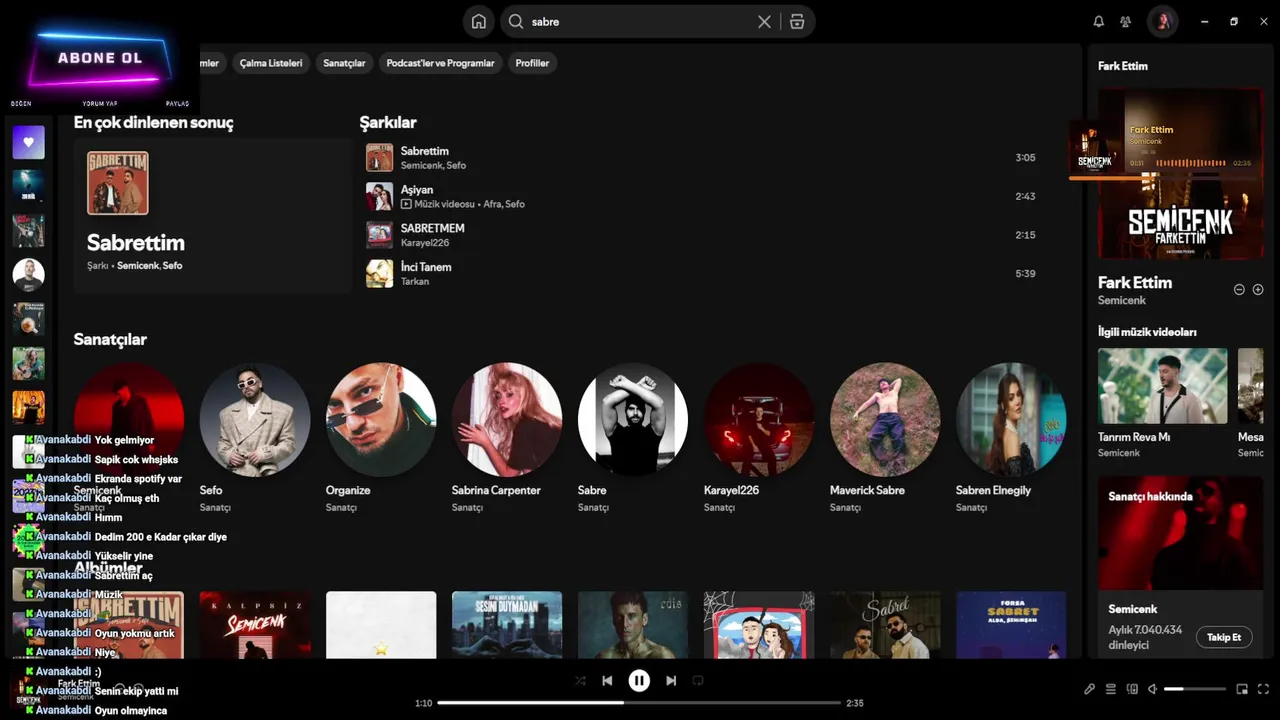Image resolution: width=1280 pixels, height=720 pixels.
Task: Open Semicenk link under Fark Ettim title
Action: [x=1122, y=300]
